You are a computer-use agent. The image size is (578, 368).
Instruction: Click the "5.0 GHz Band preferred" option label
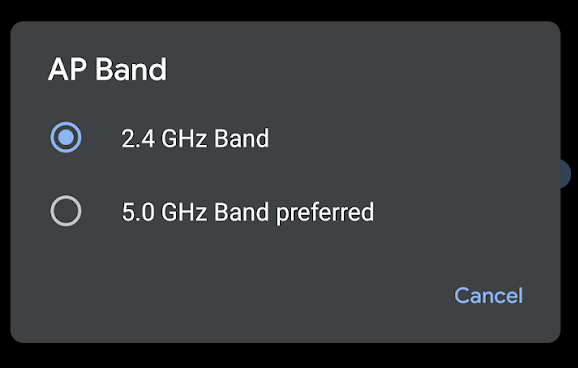(x=248, y=212)
